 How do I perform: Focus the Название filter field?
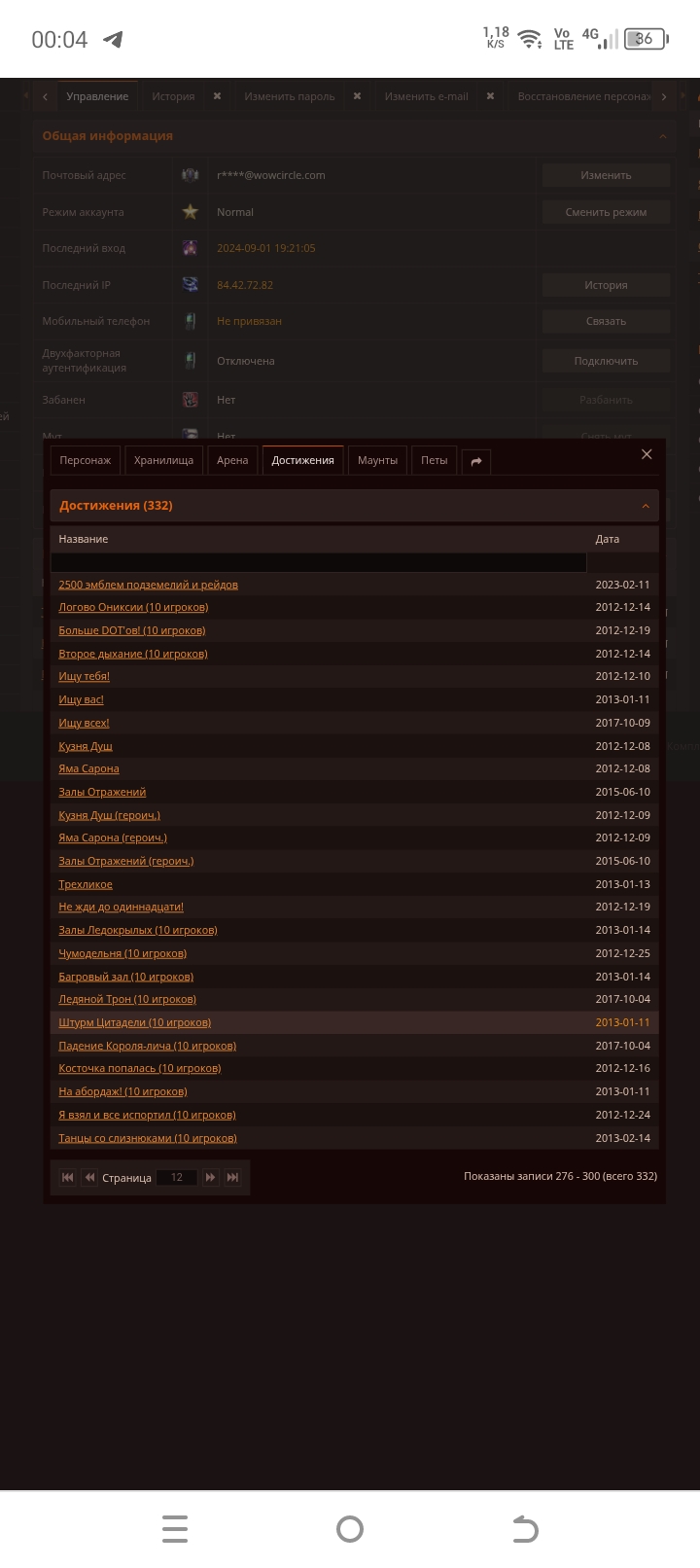[318, 562]
